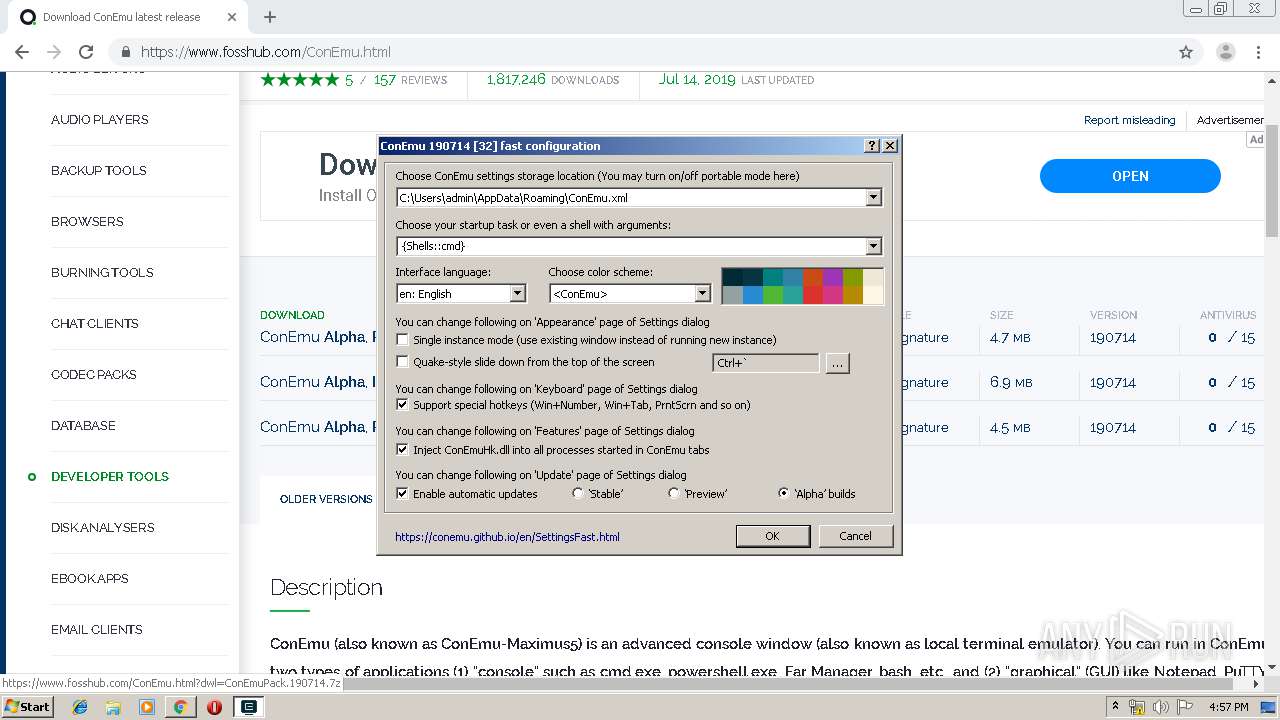Screen dimensions: 1280x720
Task: Click the network tray icon
Action: click(1137, 707)
